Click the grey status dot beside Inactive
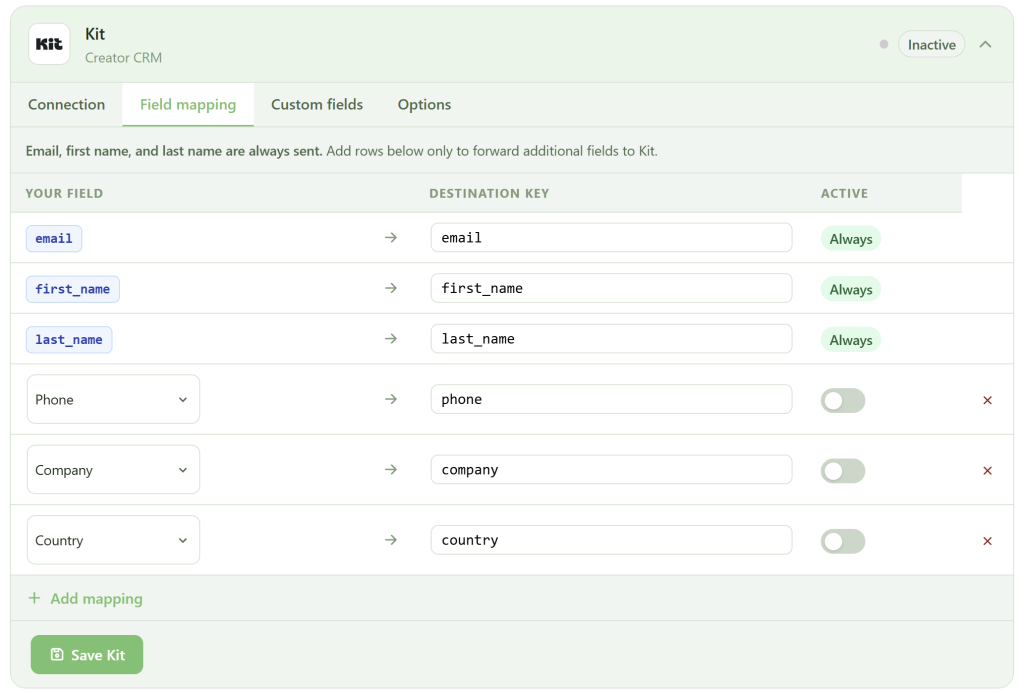The image size is (1024, 694). 884,44
